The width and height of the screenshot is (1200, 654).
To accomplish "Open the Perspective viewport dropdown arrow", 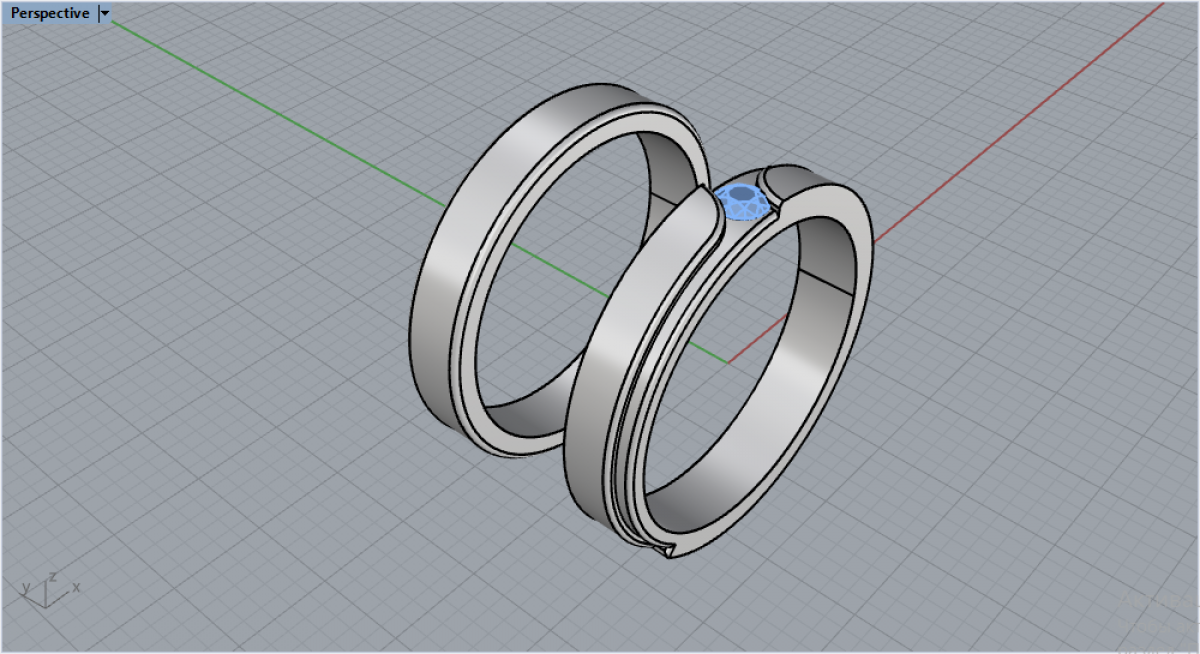I will [x=105, y=14].
